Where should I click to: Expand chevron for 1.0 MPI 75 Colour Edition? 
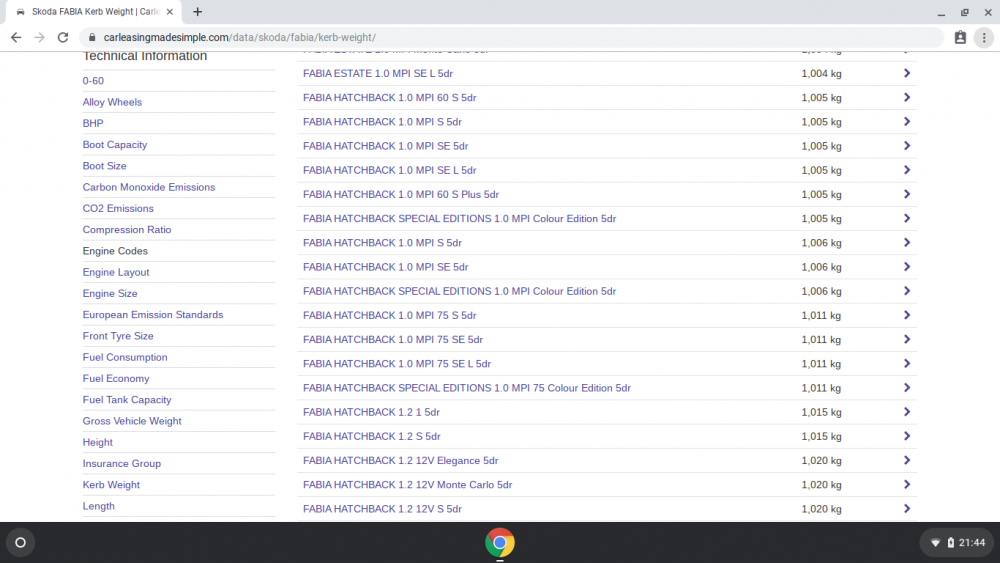pyautogui.click(x=906, y=388)
